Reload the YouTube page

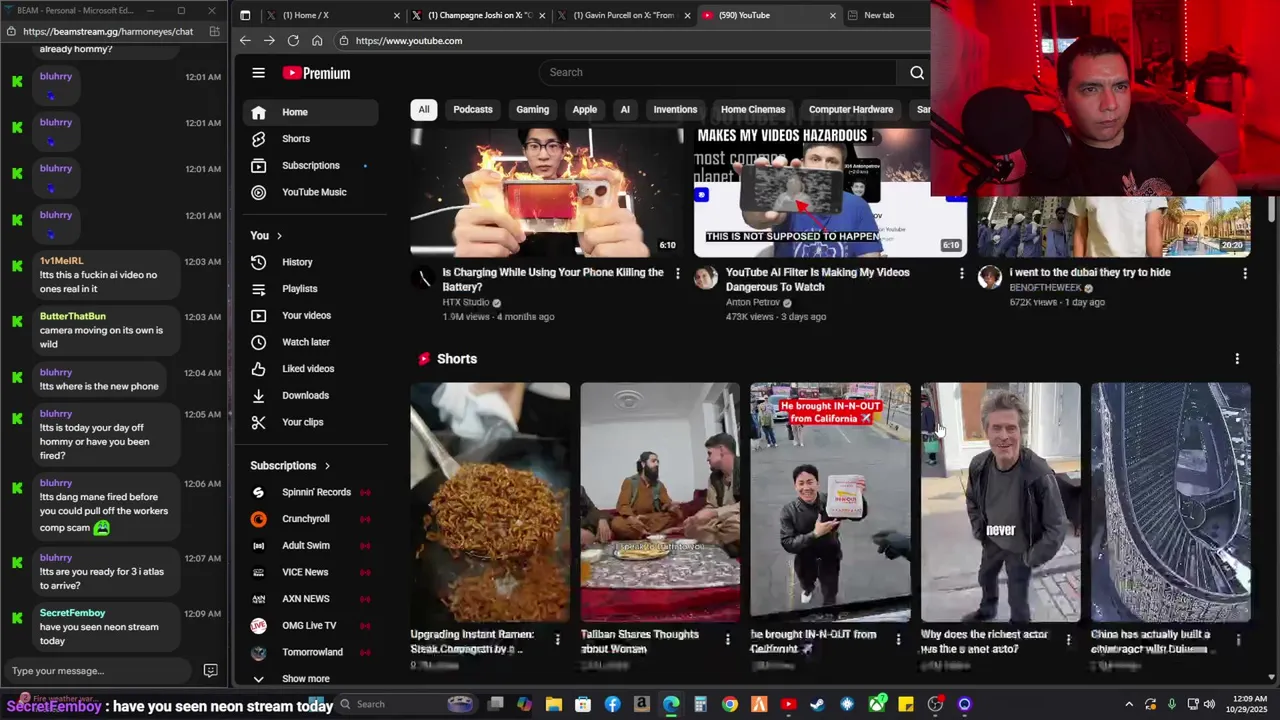[293, 41]
